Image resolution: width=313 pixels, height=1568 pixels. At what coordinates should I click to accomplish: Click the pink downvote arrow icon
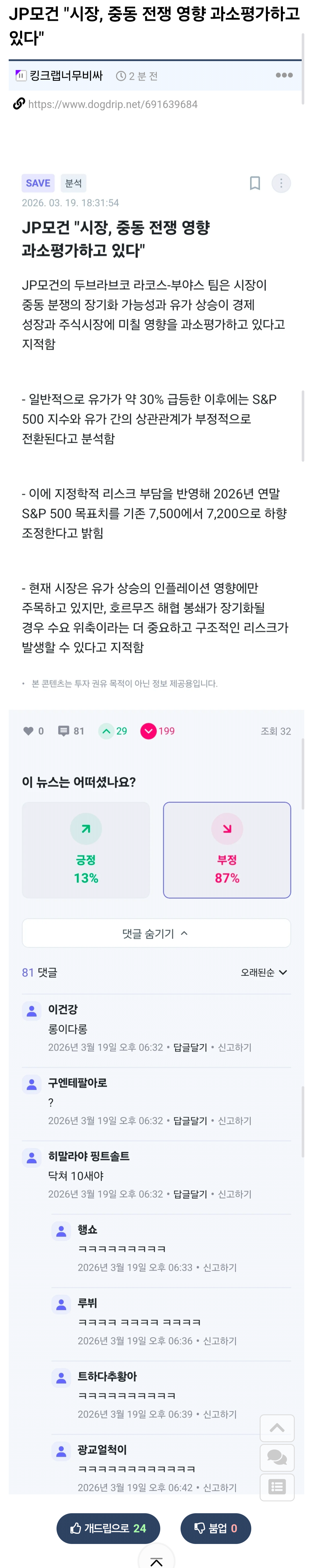pyautogui.click(x=149, y=731)
